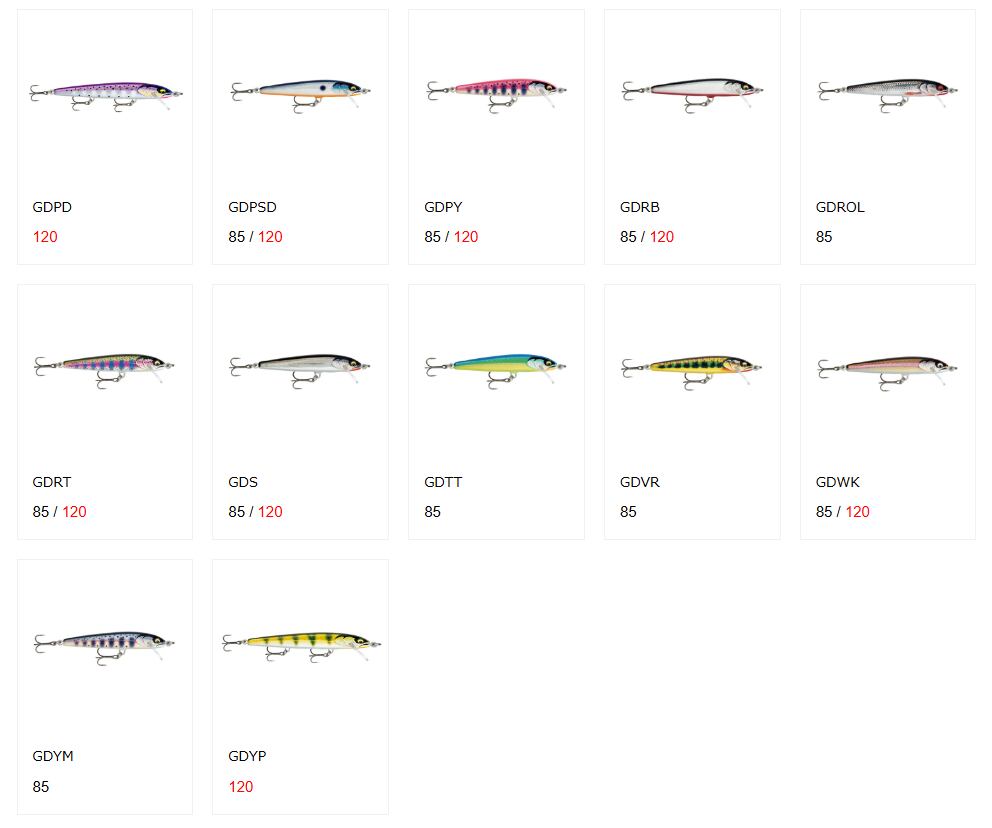992x828 pixels.
Task: Click the GDRB lure image
Action: 692,91
